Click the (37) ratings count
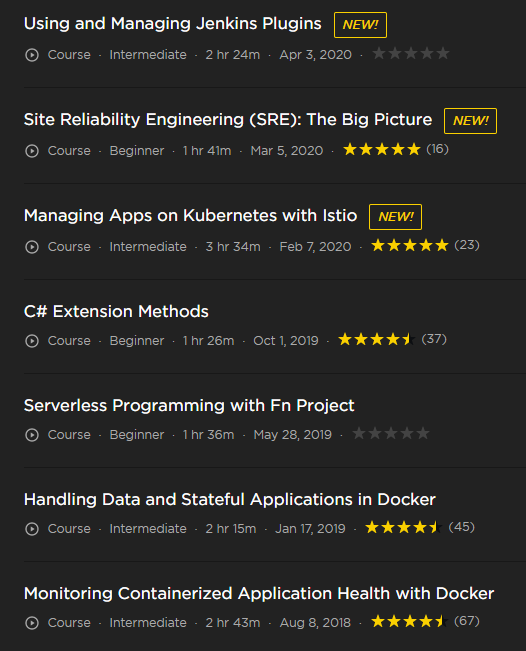526x651 pixels. [x=434, y=339]
